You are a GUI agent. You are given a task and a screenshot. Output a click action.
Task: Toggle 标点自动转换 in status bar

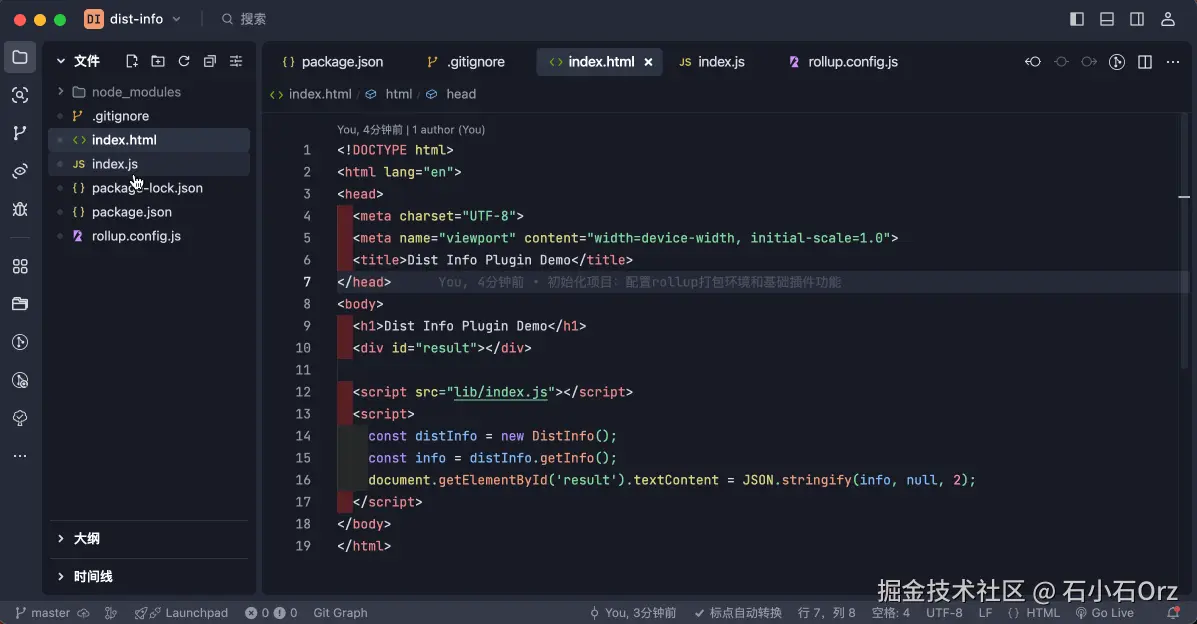(737, 613)
